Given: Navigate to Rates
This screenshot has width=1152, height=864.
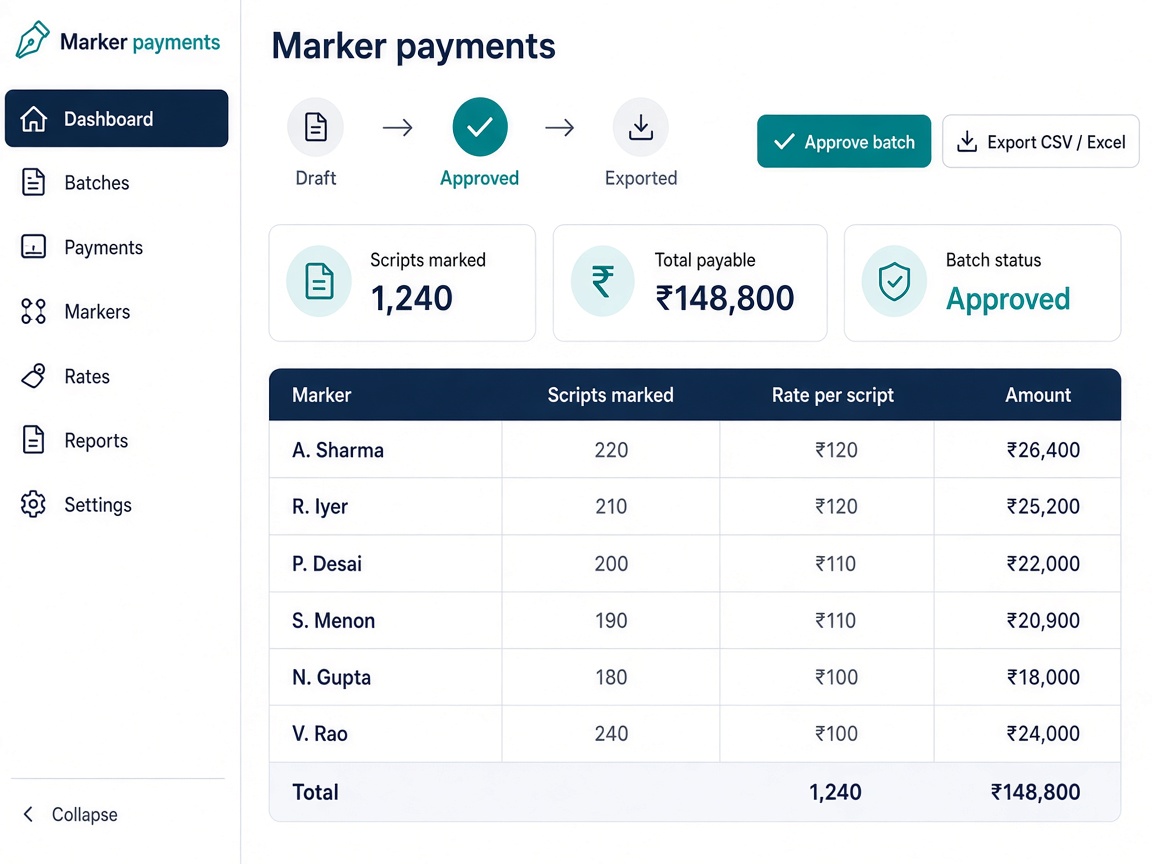Looking at the screenshot, I should [117, 375].
